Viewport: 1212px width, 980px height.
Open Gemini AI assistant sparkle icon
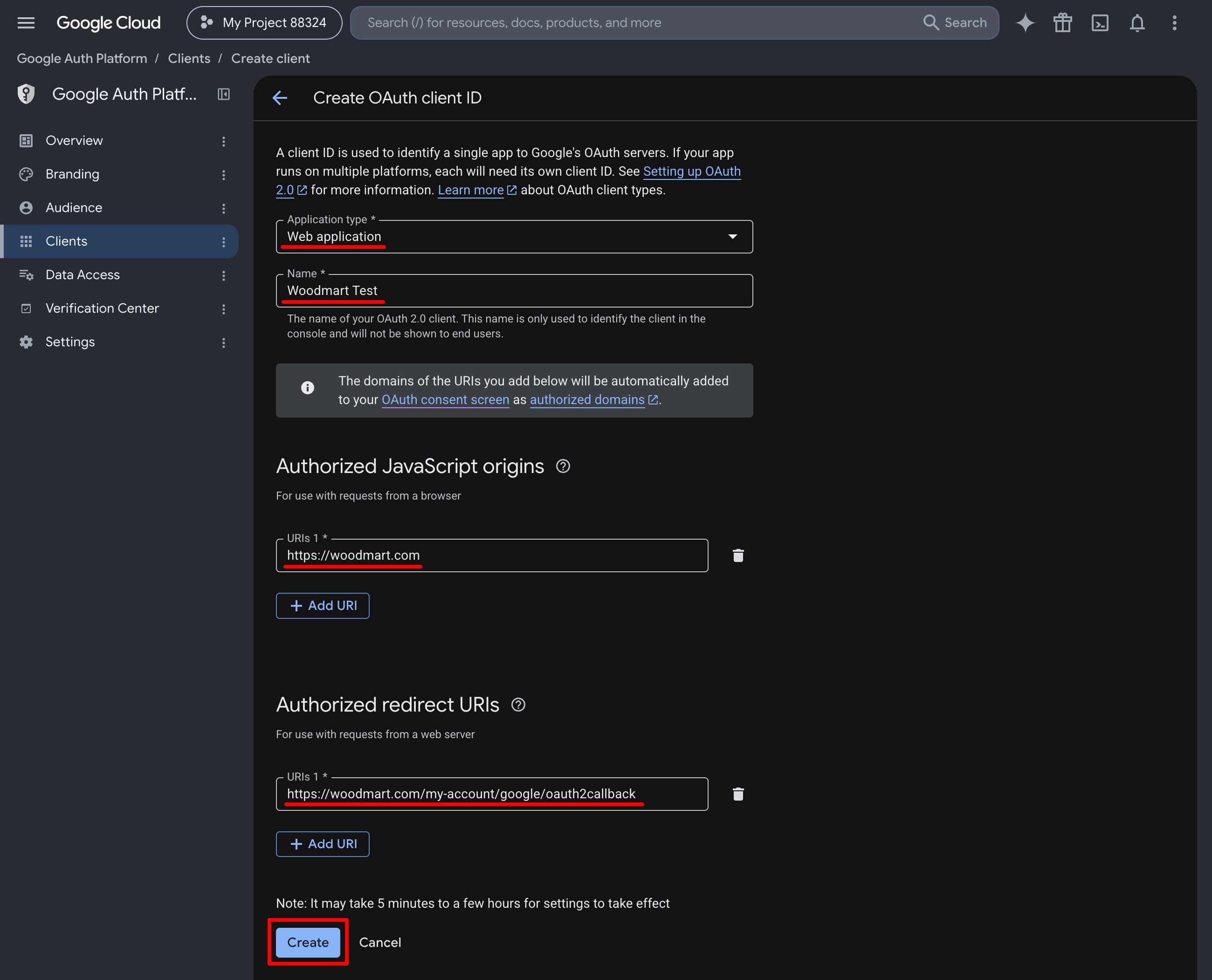(1025, 22)
